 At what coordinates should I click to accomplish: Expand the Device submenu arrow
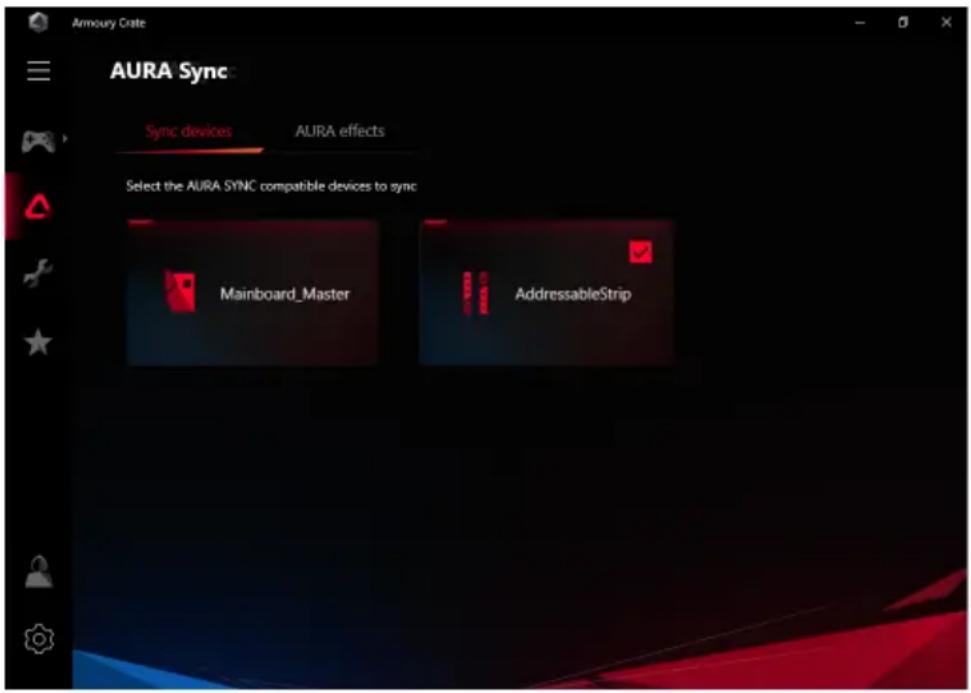pos(64,138)
